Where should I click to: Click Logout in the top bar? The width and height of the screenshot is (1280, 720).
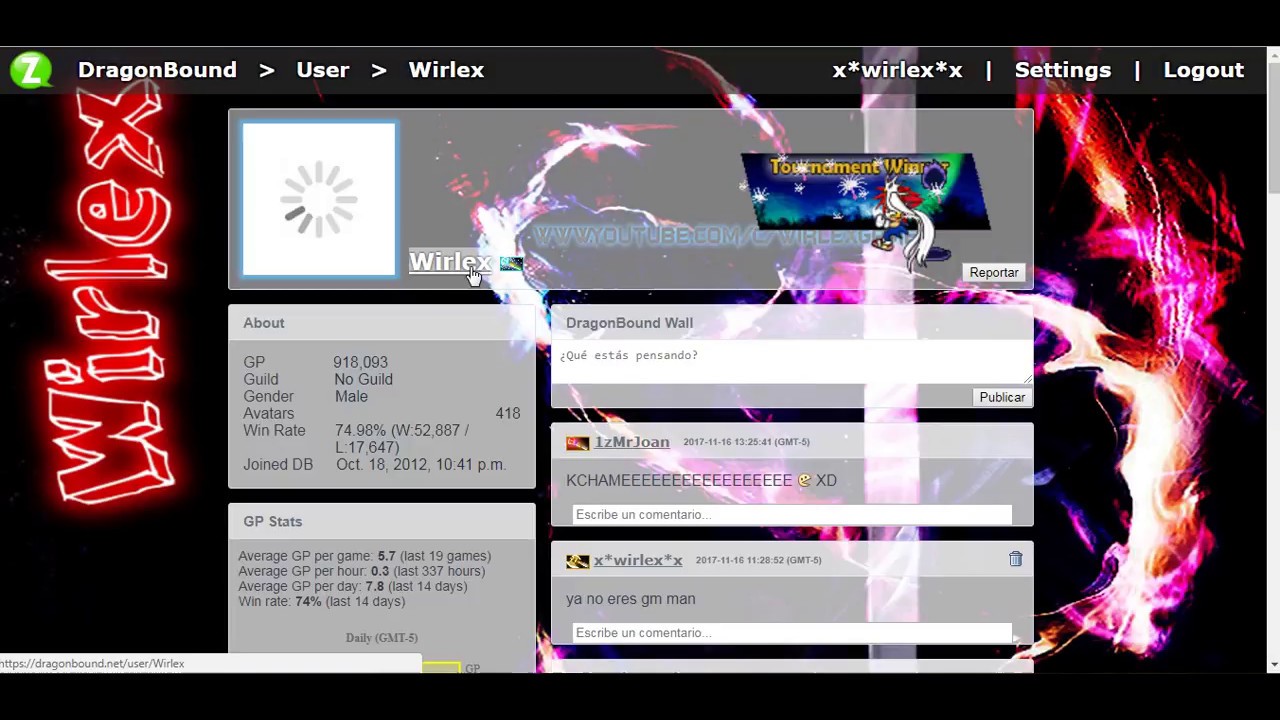click(1203, 70)
